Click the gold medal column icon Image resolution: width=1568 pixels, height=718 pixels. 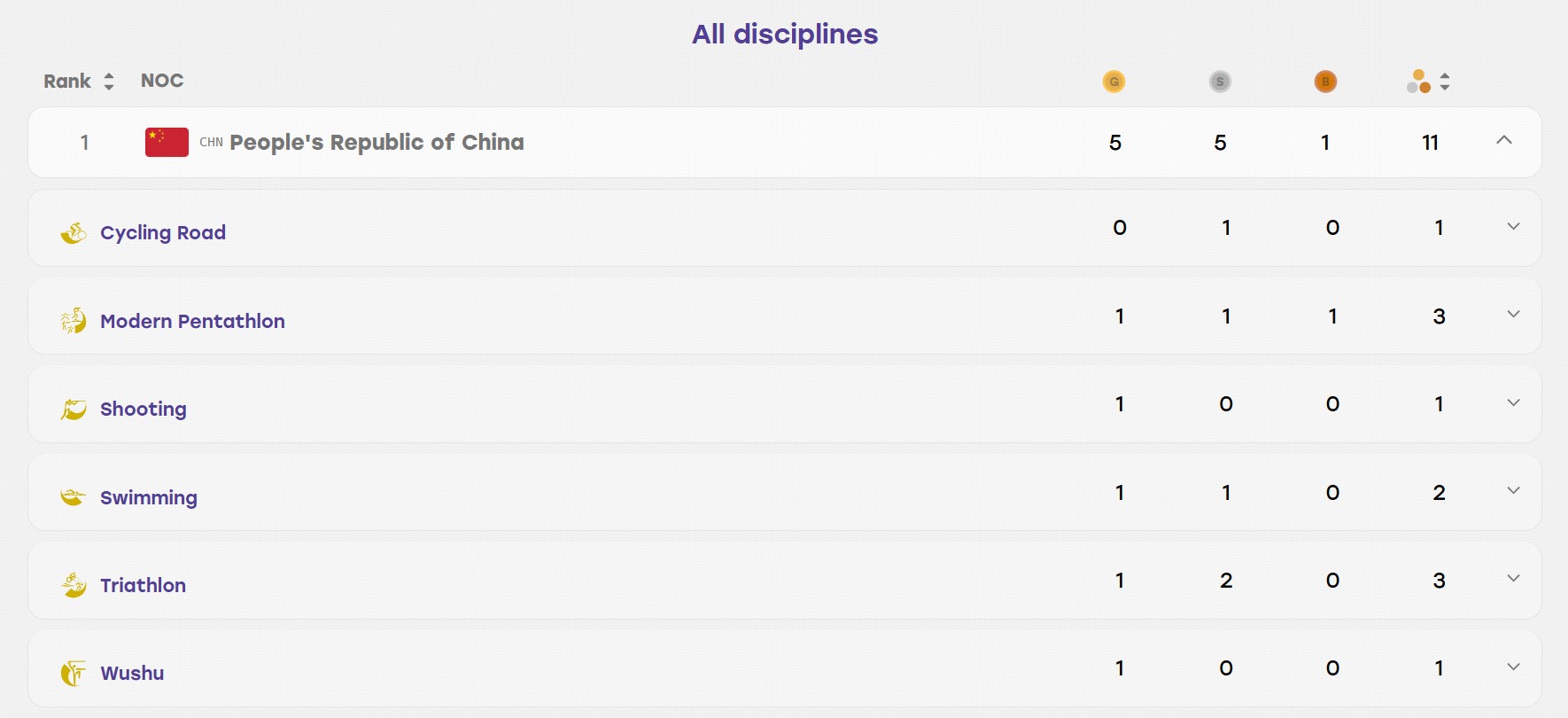click(x=1114, y=82)
